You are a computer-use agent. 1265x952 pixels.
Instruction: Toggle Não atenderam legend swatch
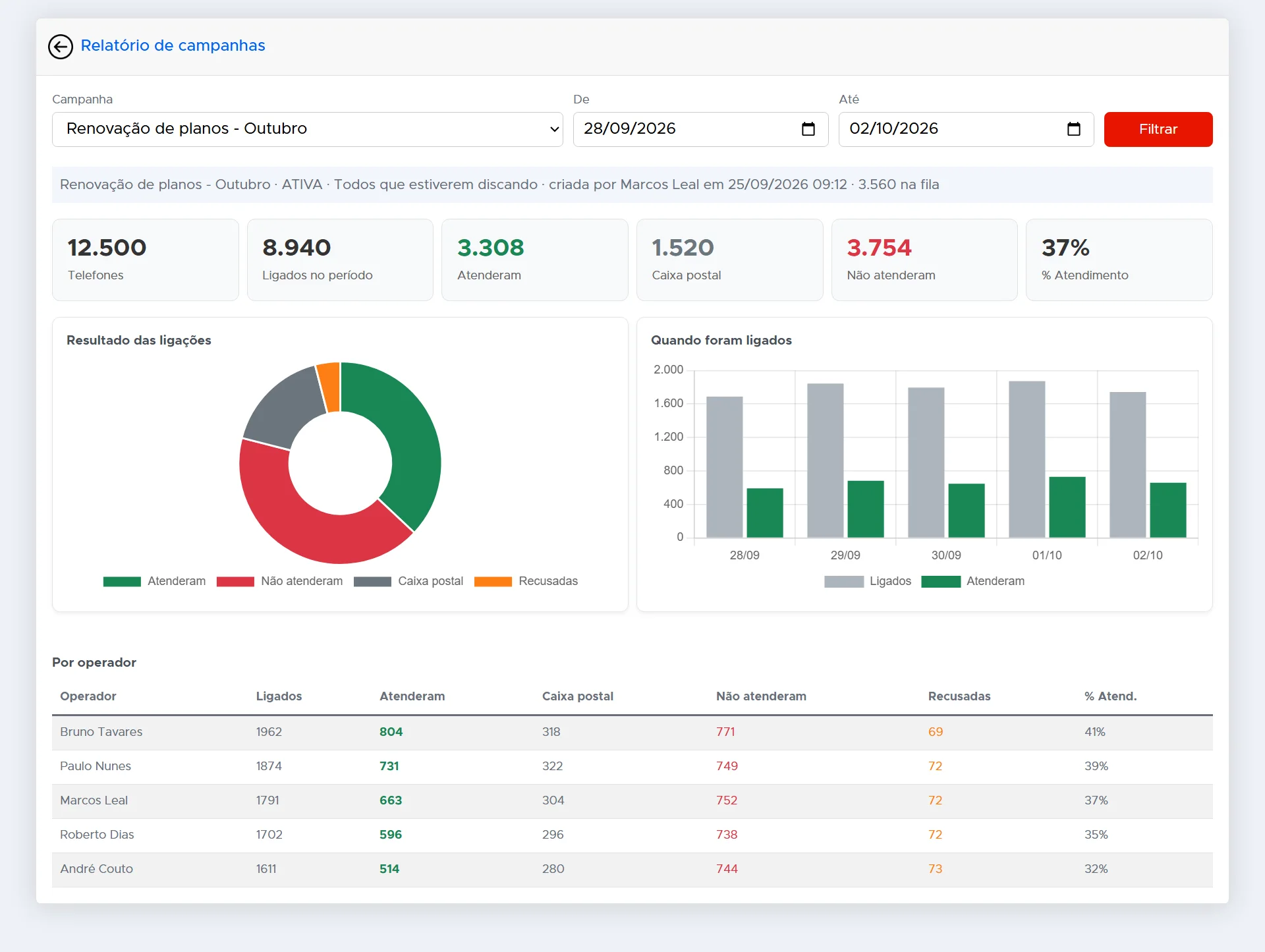235,582
